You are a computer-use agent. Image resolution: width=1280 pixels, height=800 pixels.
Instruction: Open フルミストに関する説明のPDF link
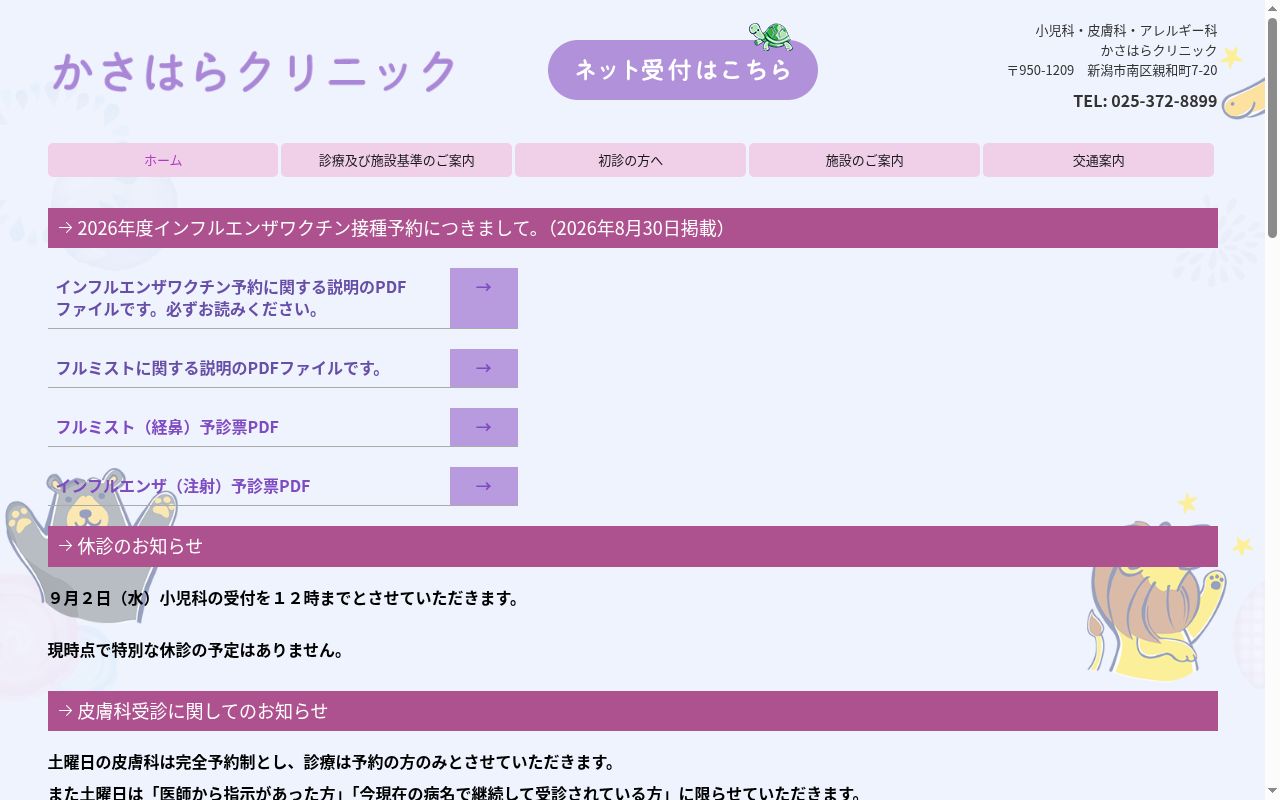222,368
